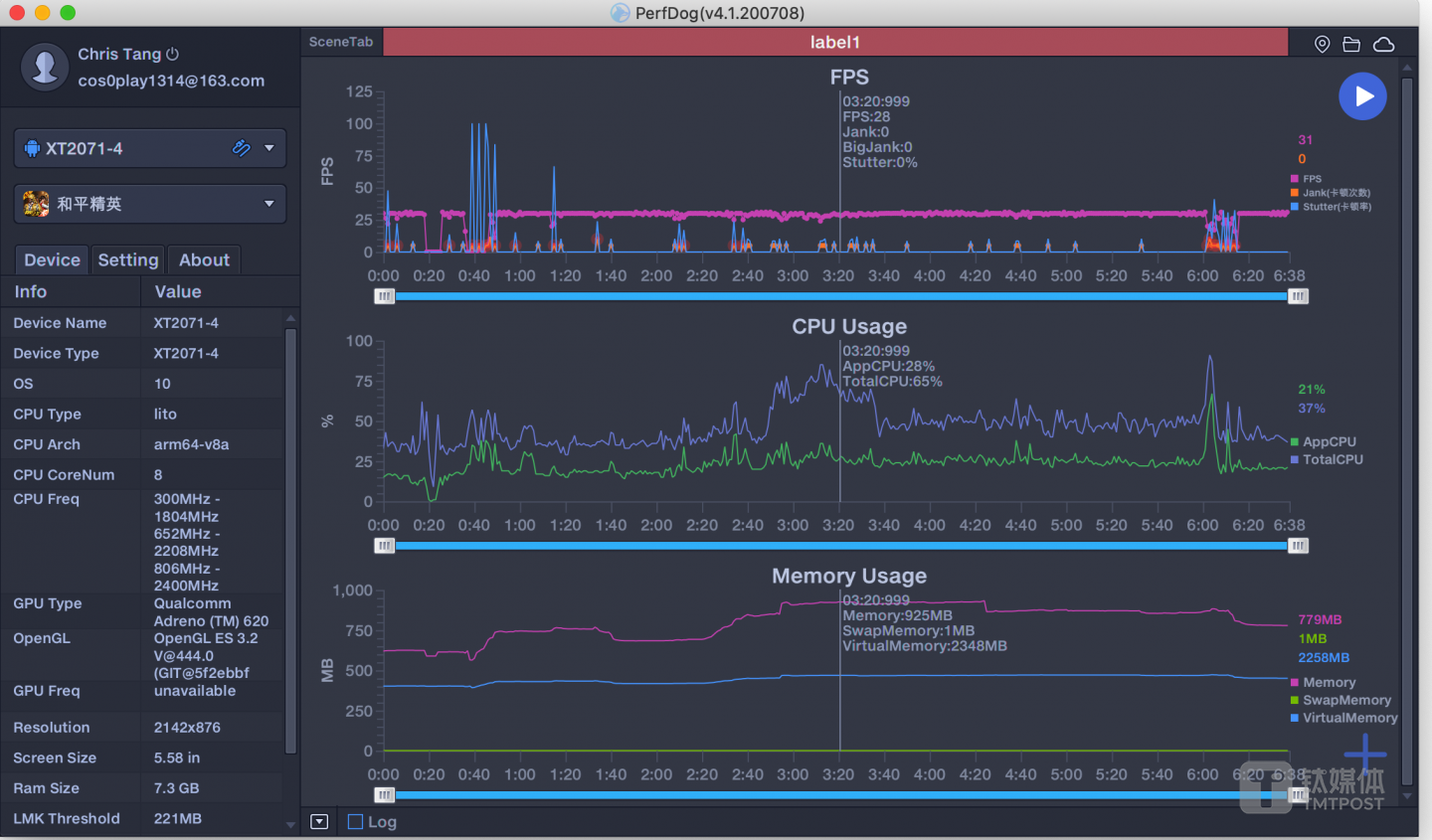Switch to the Setting tab
Image resolution: width=1432 pixels, height=840 pixels.
(128, 259)
